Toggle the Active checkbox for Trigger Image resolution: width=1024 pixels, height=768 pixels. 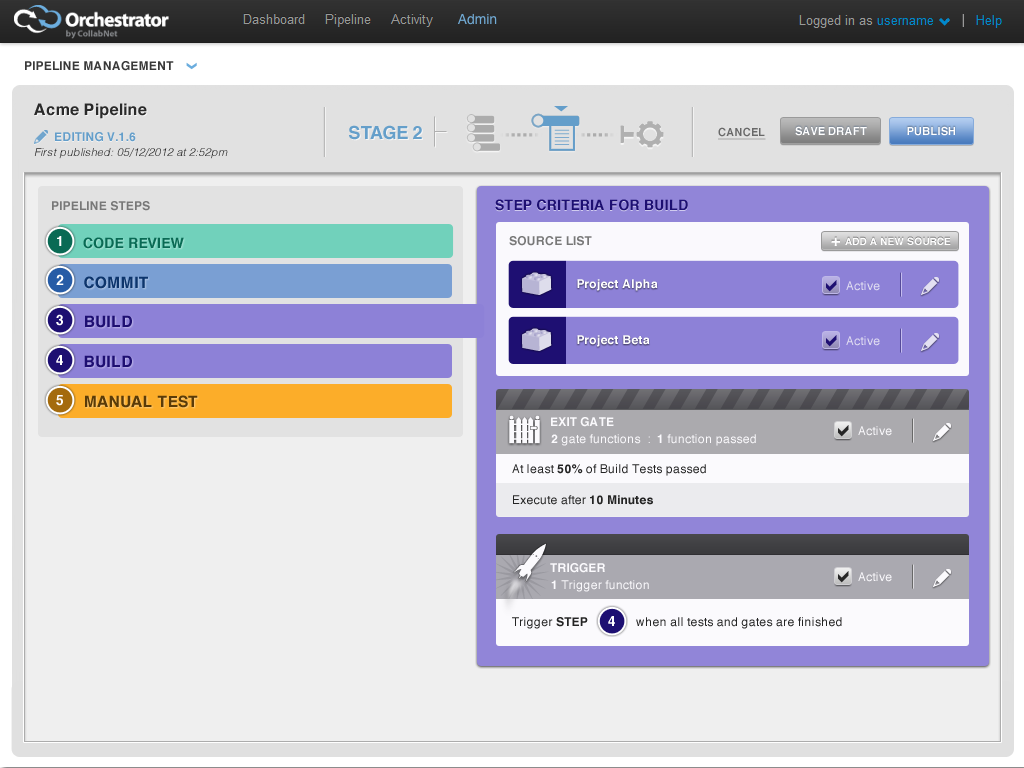click(843, 577)
